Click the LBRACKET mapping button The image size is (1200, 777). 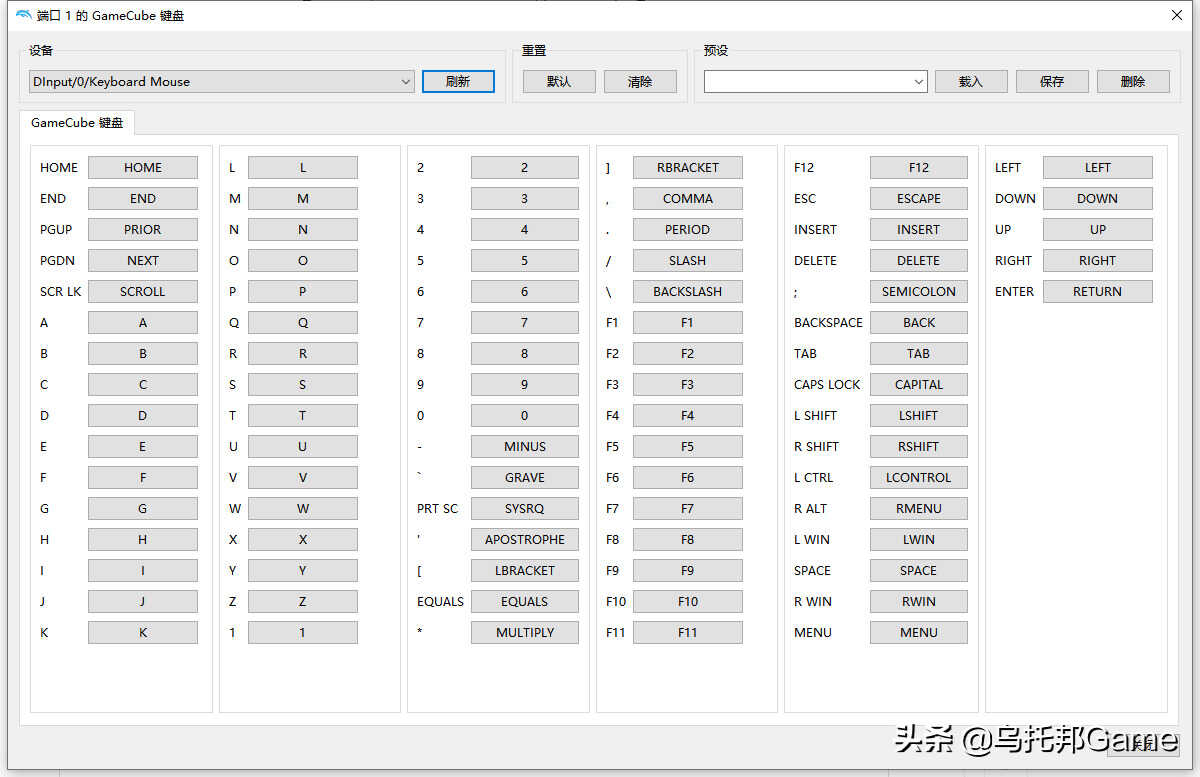tap(525, 571)
